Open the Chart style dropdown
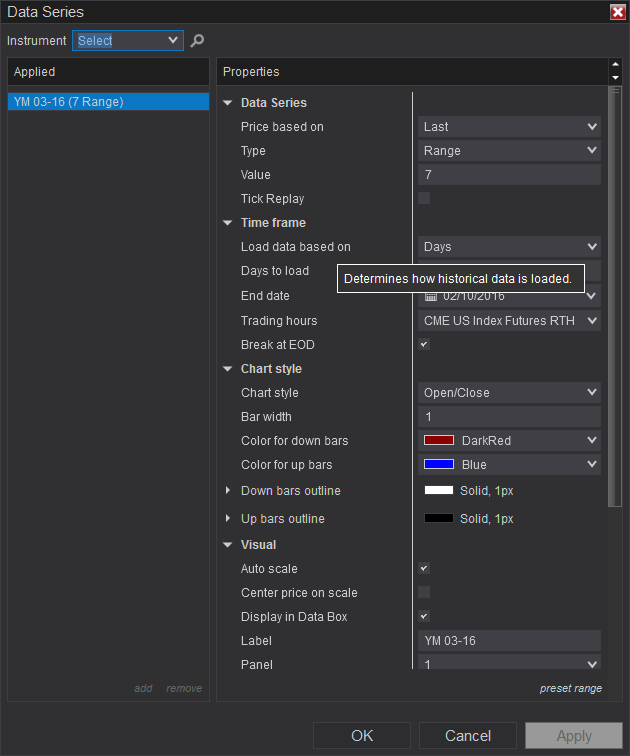Screen dimensions: 630x756 [x=508, y=393]
